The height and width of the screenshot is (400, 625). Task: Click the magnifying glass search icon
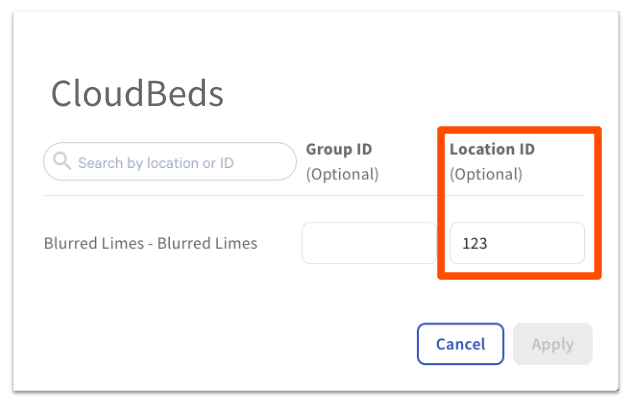click(62, 161)
